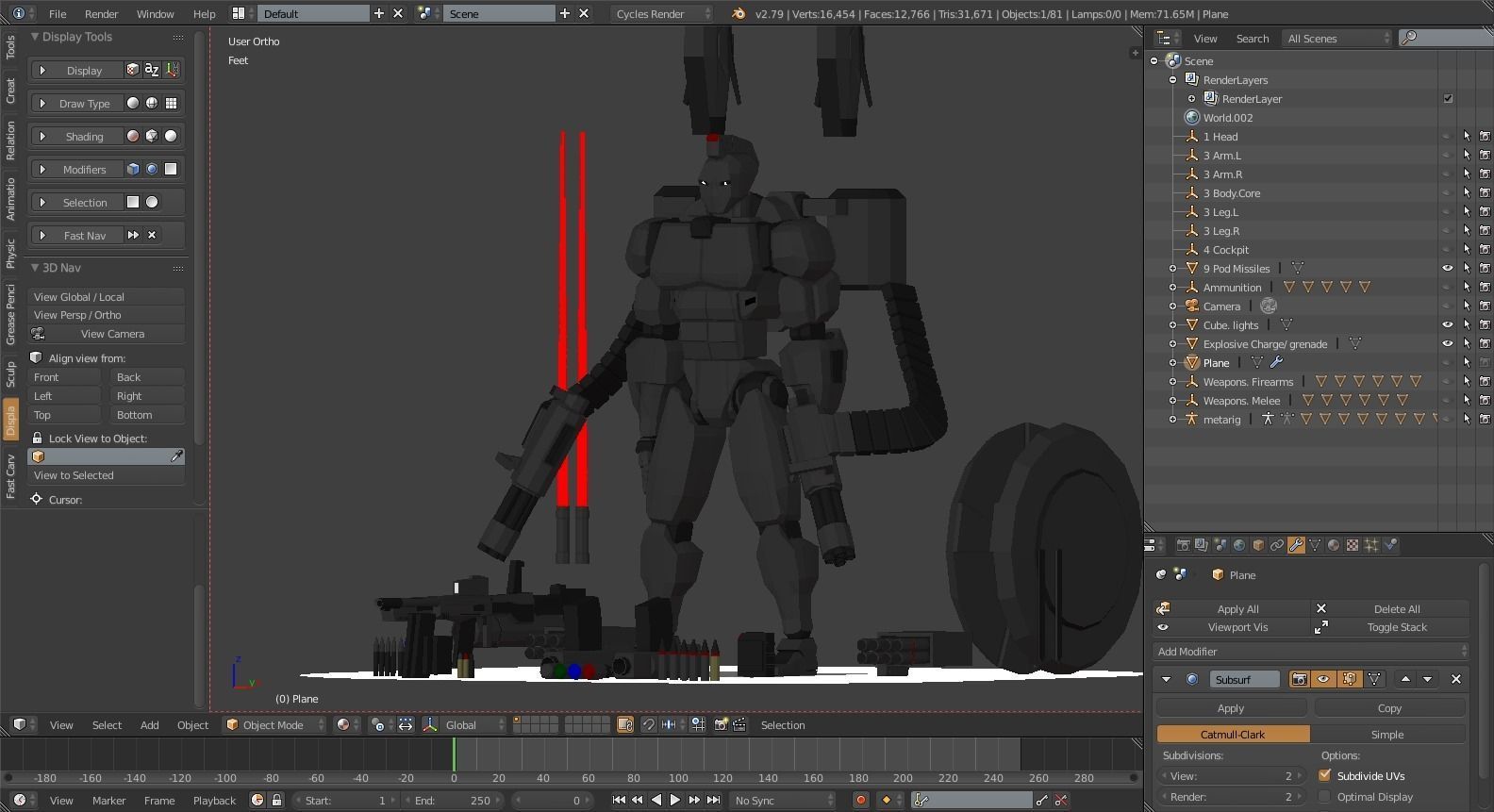Open the viewport Object menu
This screenshot has width=1494, height=812.
point(192,724)
